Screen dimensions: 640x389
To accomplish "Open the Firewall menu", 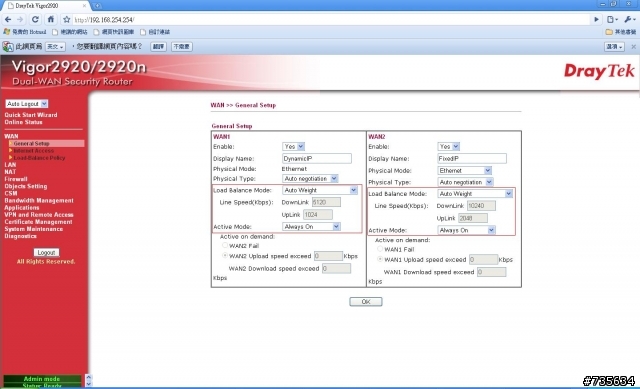I will [x=16, y=179].
